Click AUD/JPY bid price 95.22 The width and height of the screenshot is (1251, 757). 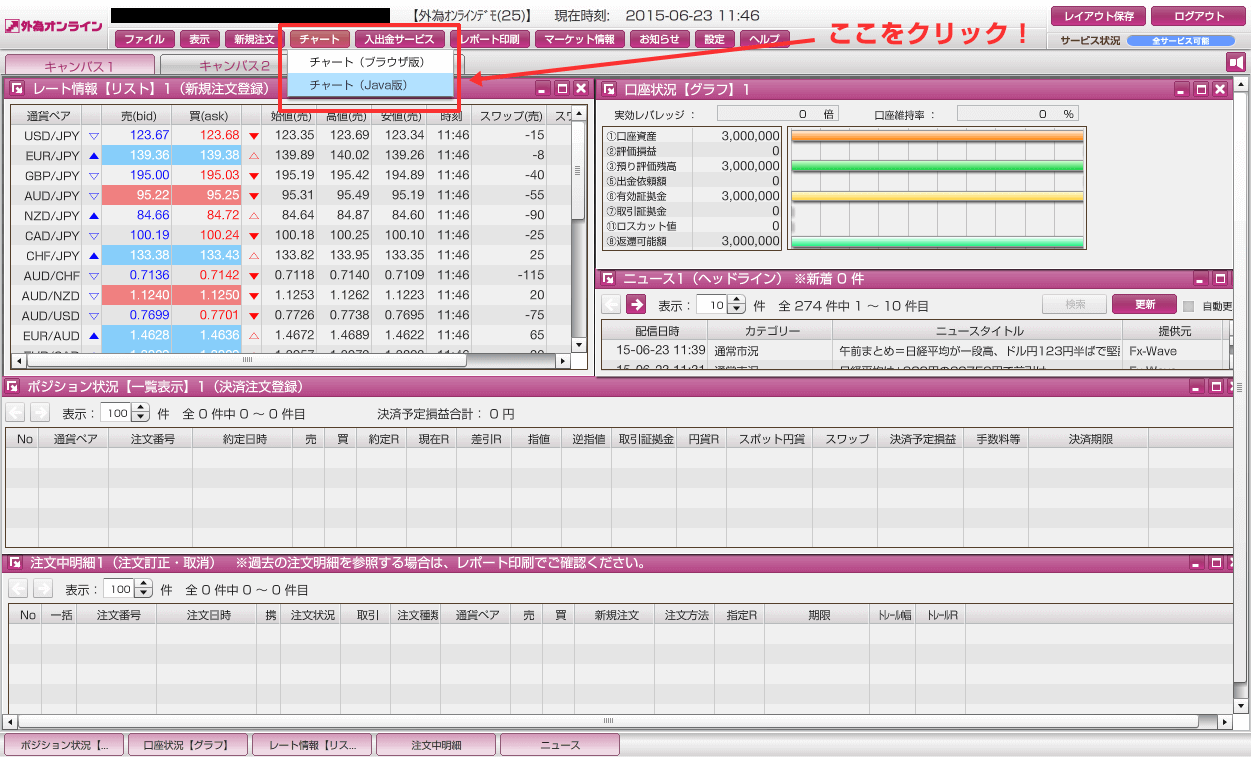point(152,195)
